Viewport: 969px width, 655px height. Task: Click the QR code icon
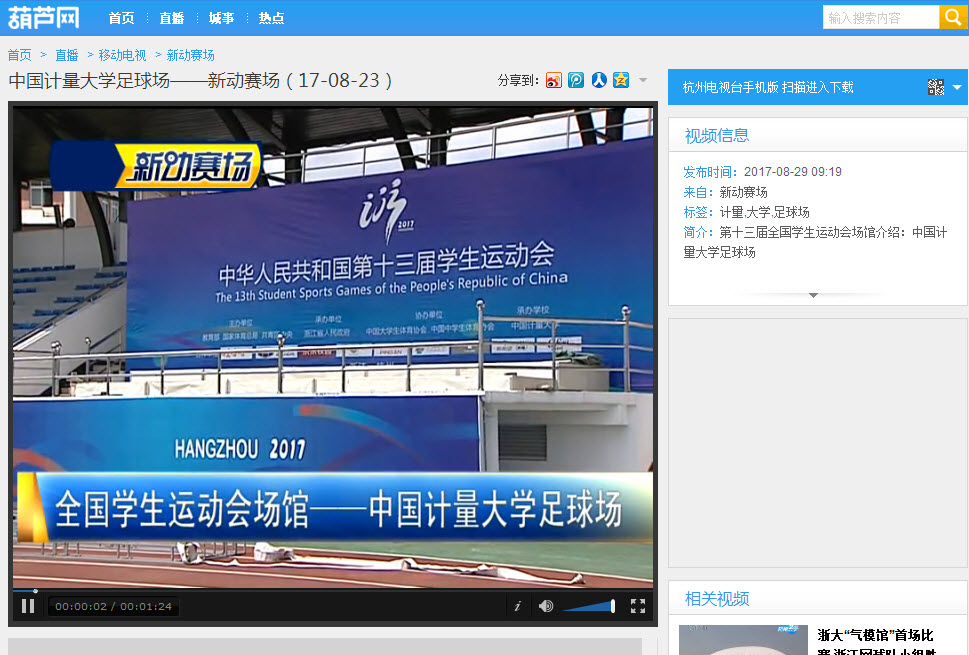click(x=935, y=88)
